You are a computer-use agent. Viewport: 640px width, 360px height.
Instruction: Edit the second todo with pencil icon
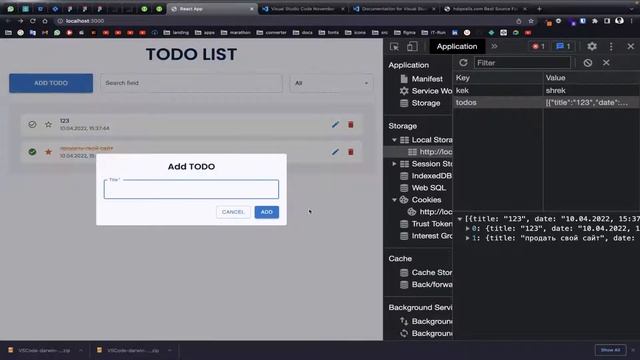click(x=336, y=152)
